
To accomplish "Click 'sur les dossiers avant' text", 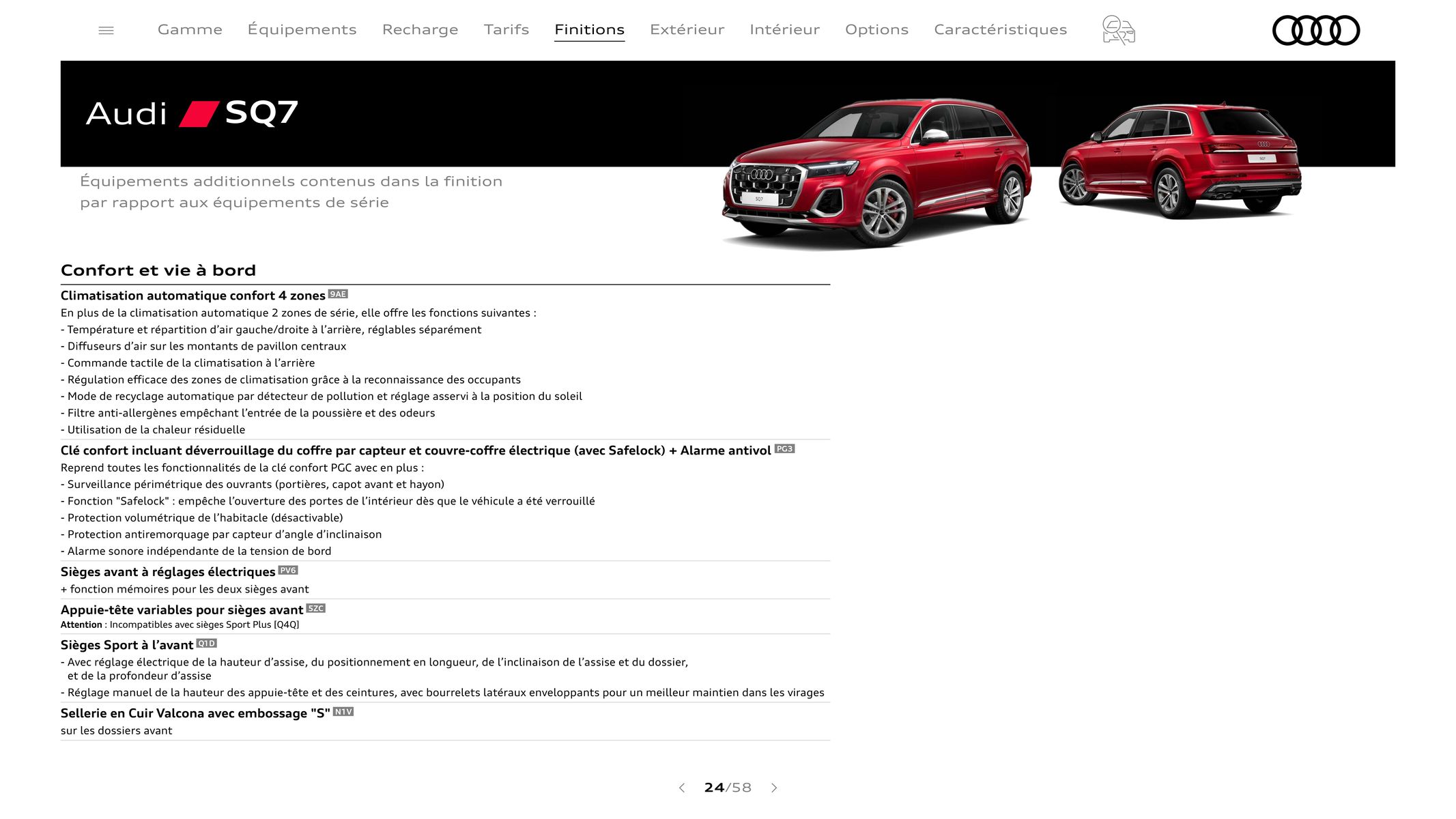I will 116,730.
